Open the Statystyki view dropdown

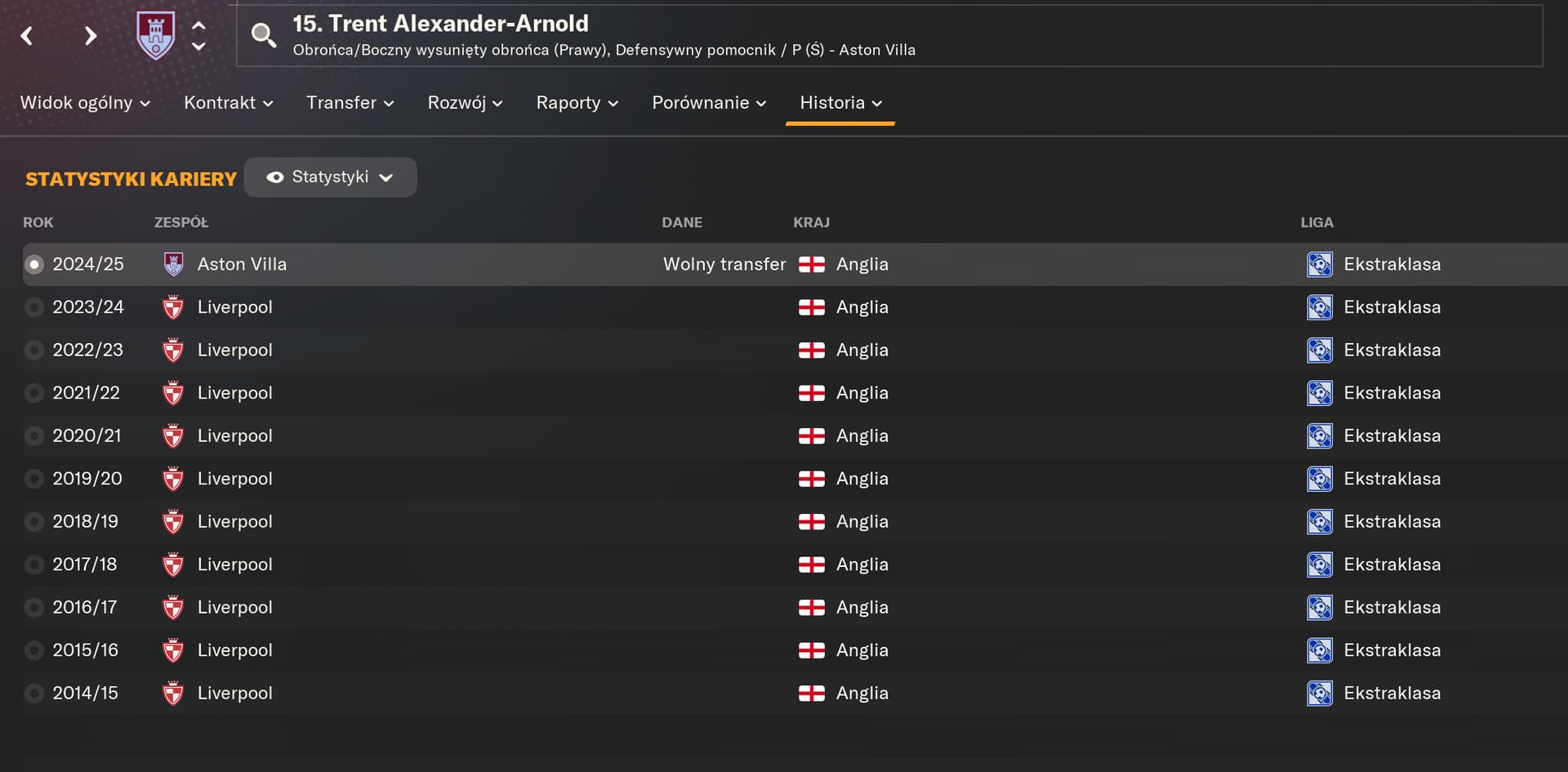330,177
